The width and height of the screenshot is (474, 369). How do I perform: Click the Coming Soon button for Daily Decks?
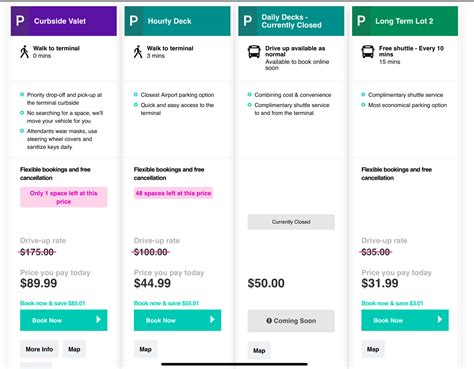[x=291, y=321]
